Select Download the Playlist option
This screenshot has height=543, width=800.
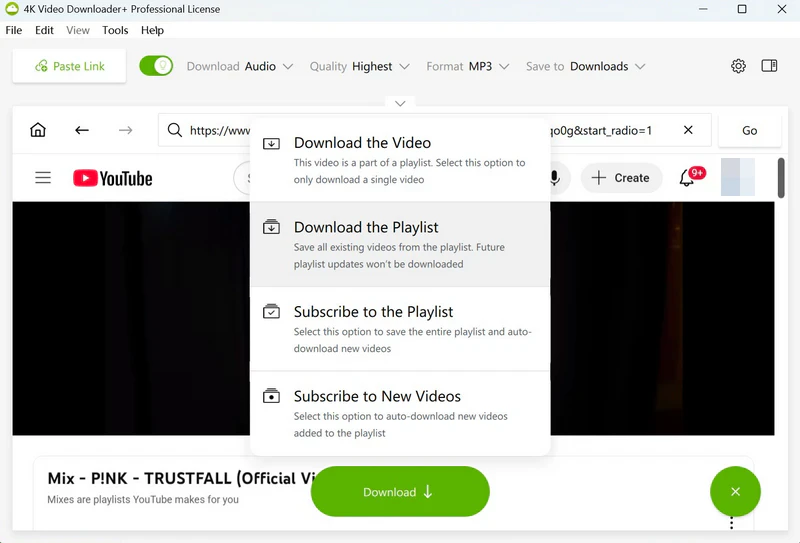pos(400,244)
